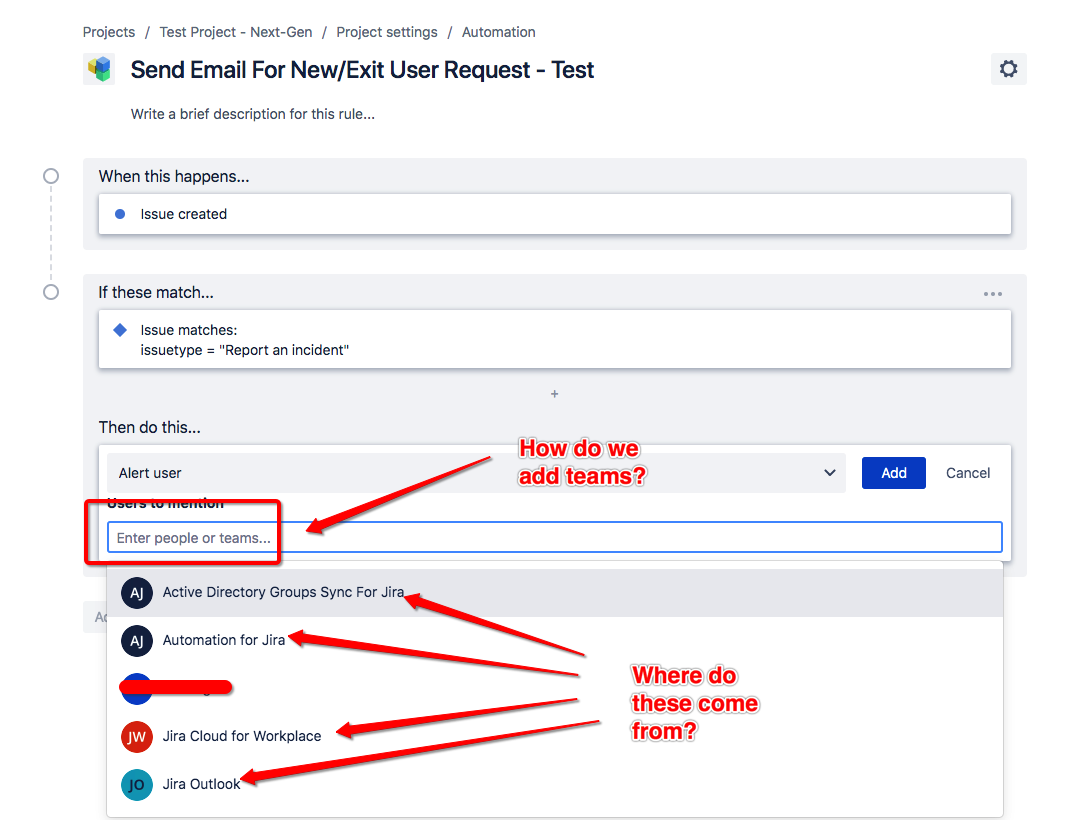Click the JW avatar icon

click(137, 737)
